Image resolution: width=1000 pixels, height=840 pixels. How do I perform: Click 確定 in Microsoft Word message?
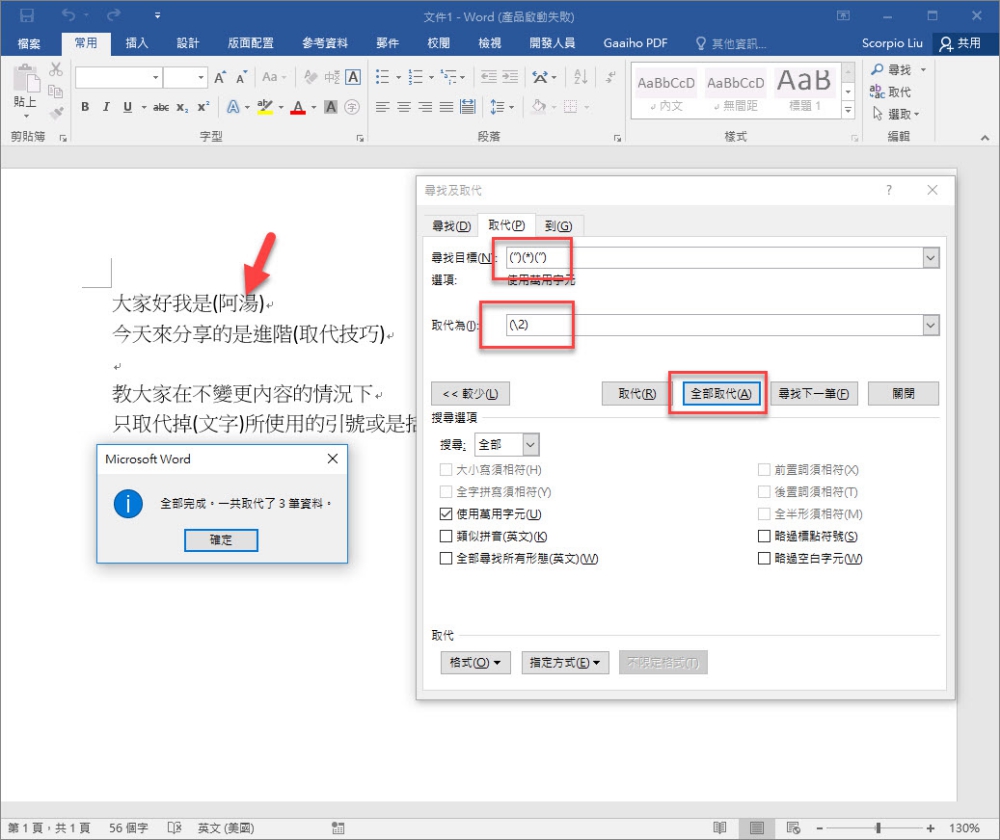click(221, 540)
